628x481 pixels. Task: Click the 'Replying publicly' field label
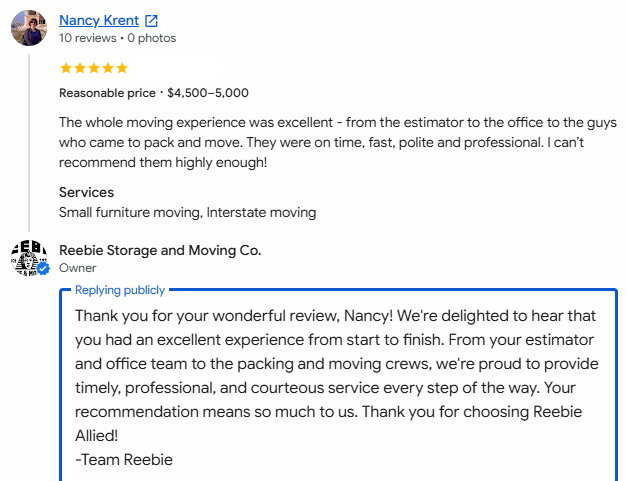[x=120, y=290]
